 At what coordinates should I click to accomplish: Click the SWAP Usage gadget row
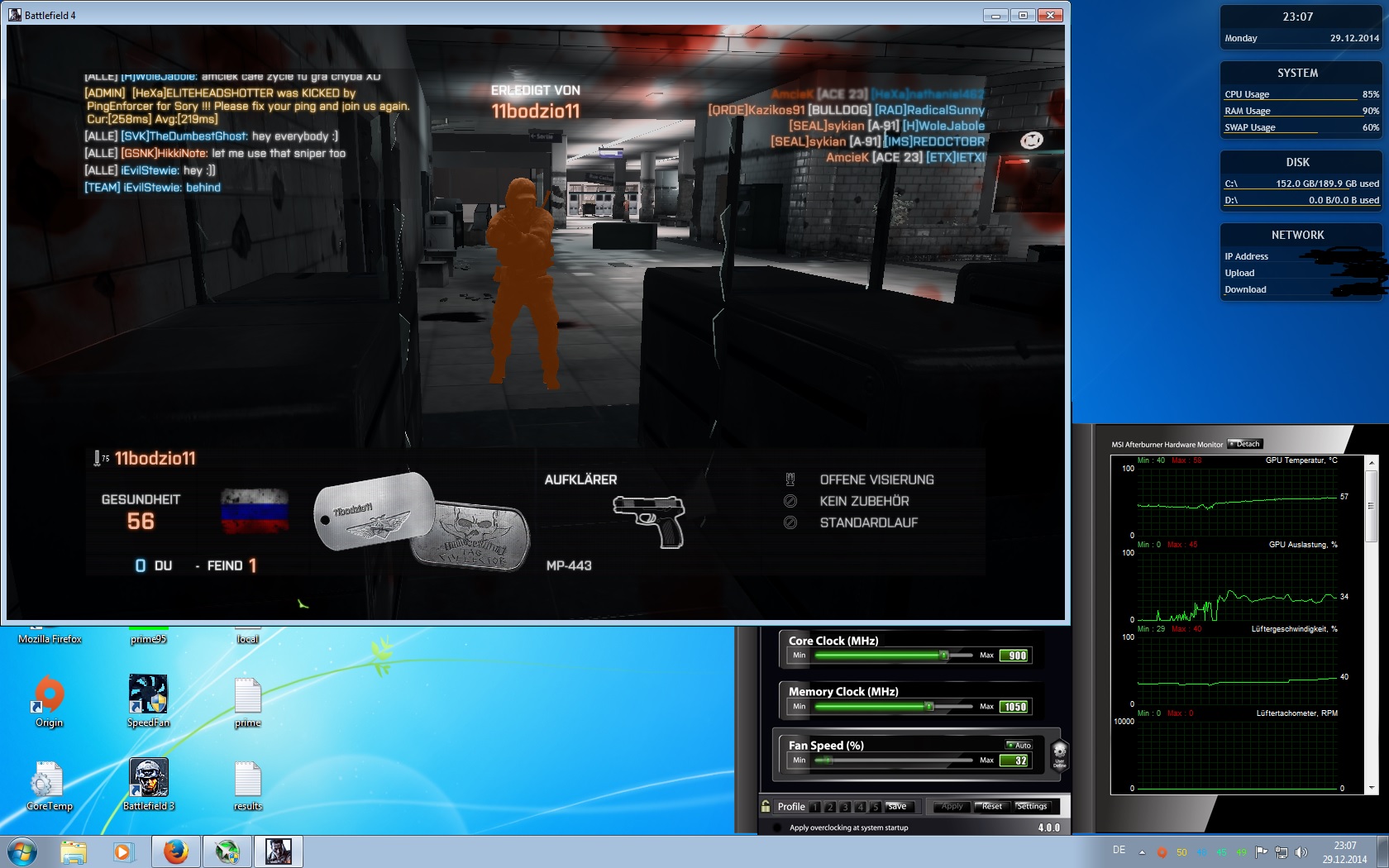tap(1301, 127)
